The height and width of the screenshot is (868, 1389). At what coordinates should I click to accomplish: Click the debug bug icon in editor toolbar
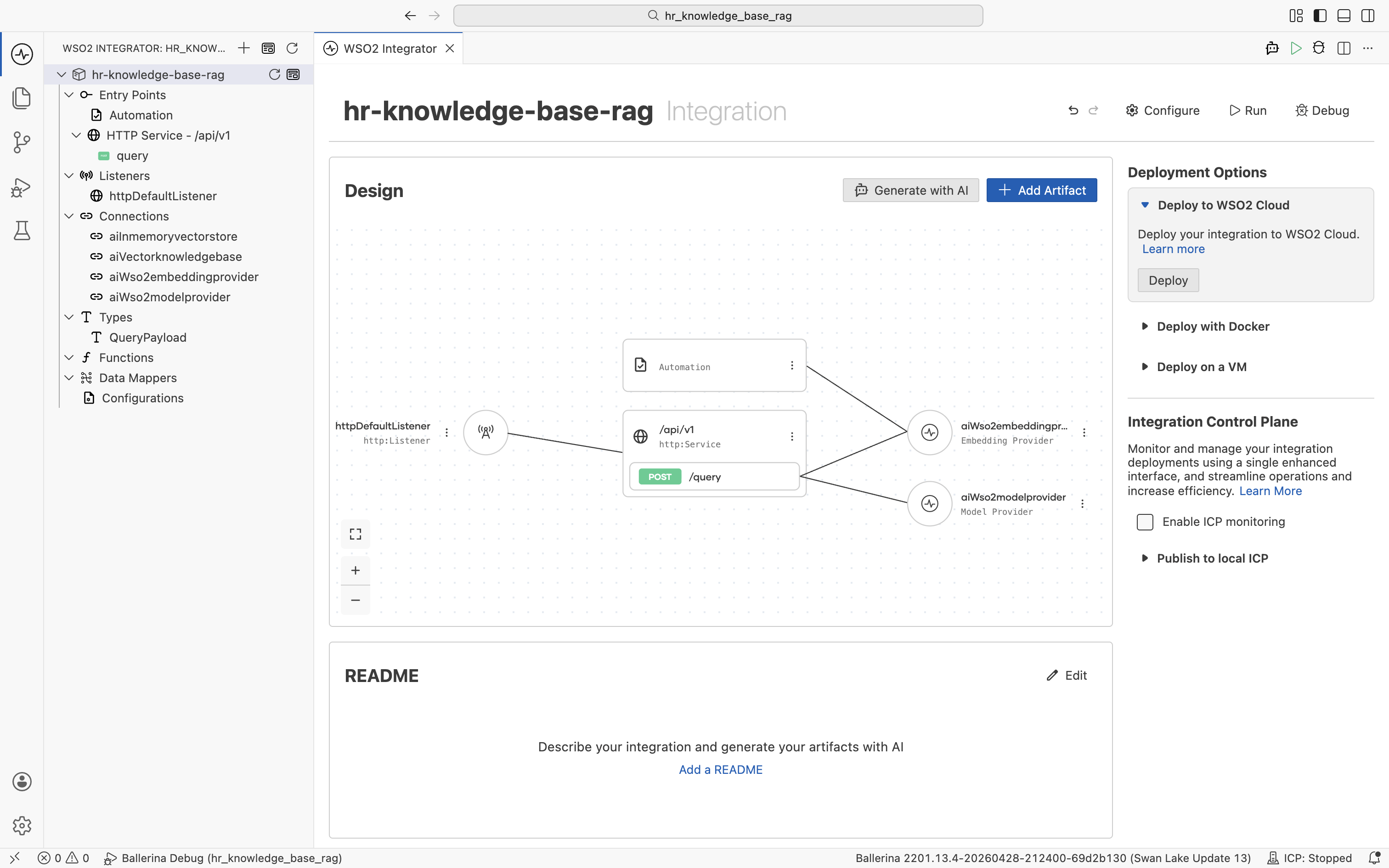[1319, 48]
